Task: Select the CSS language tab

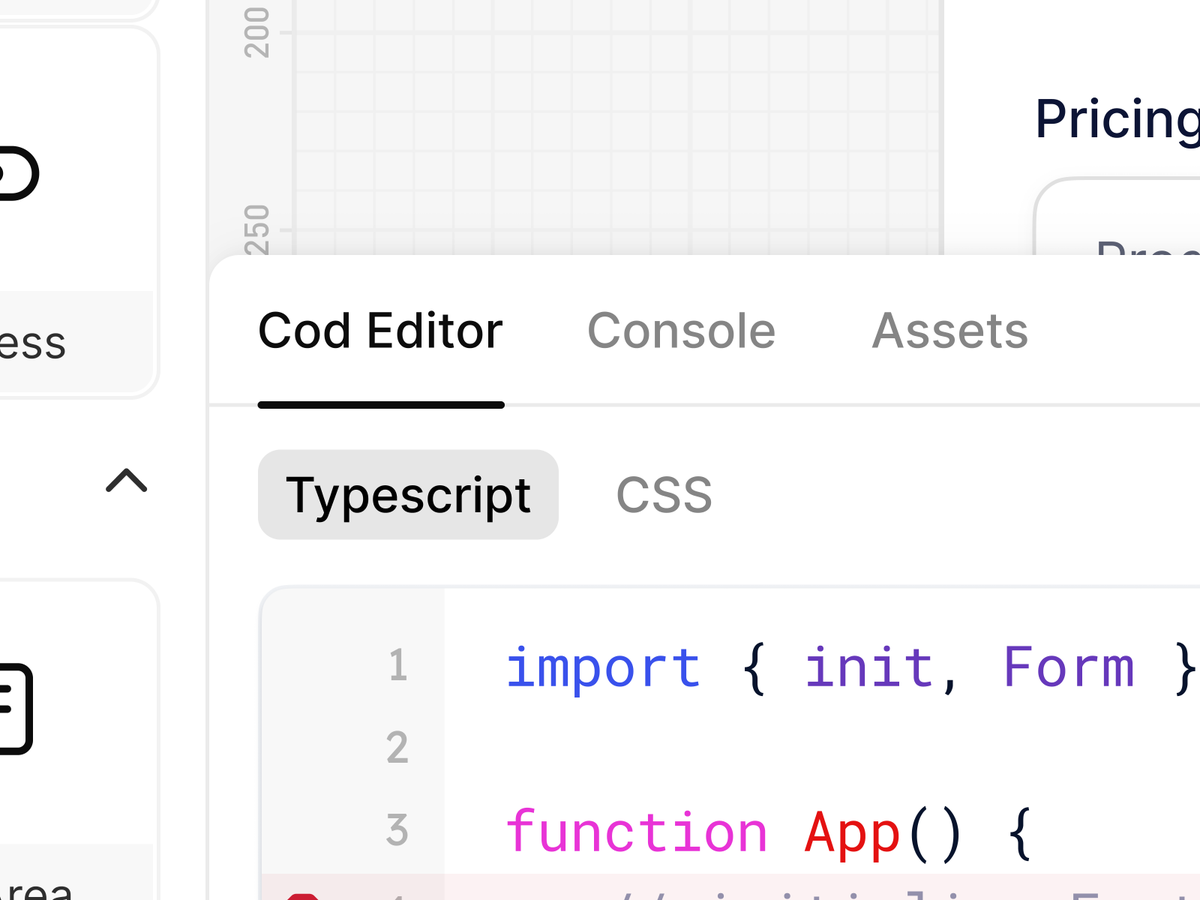Action: [x=664, y=495]
